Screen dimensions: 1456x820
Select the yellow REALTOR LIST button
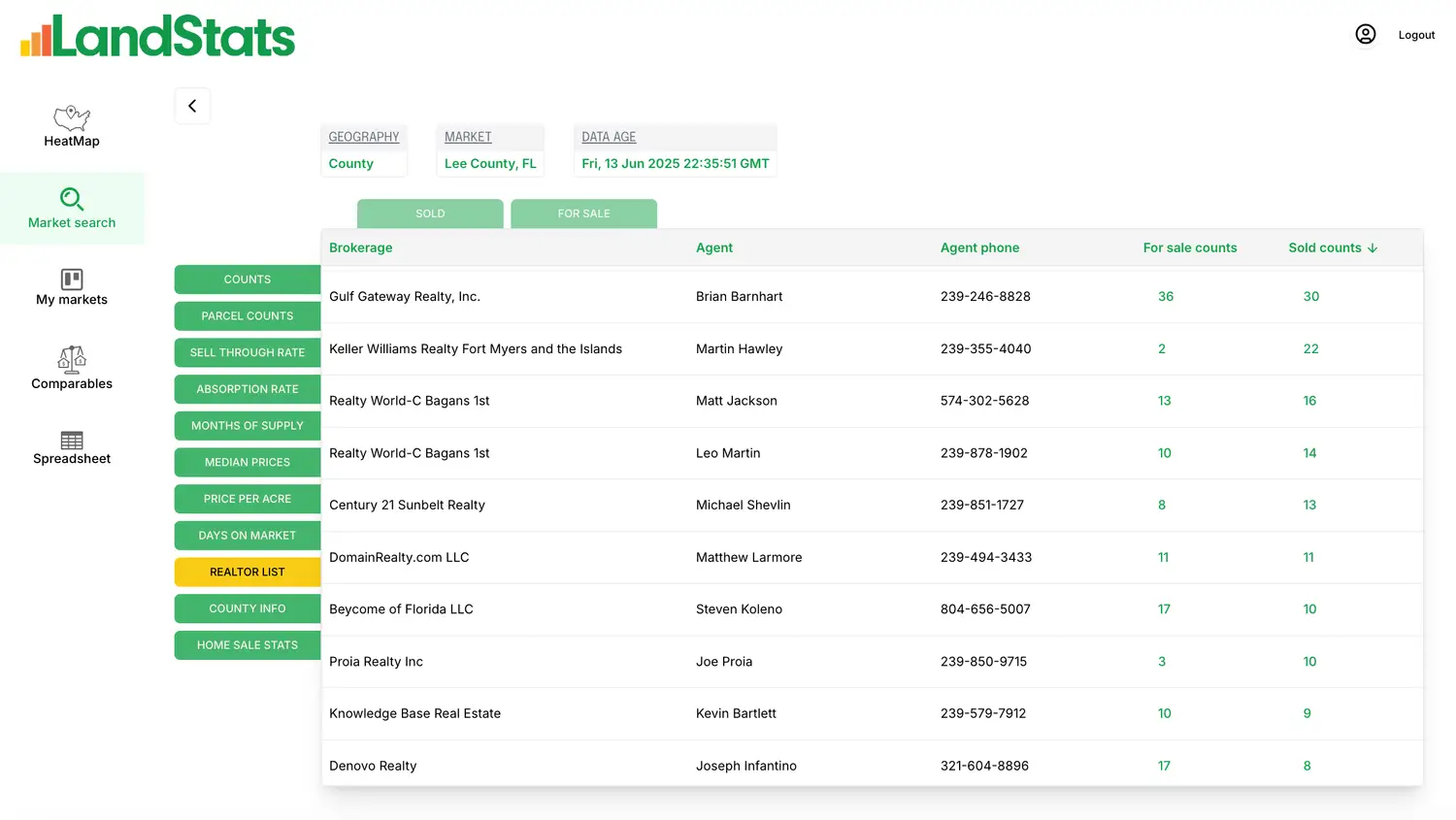(248, 572)
